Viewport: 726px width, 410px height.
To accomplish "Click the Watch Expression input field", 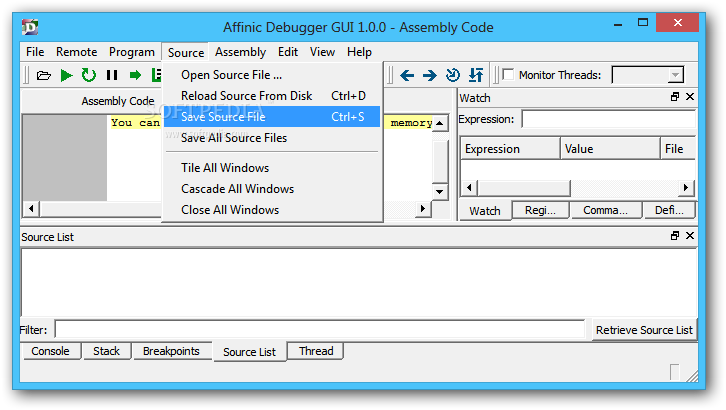I will [608, 119].
